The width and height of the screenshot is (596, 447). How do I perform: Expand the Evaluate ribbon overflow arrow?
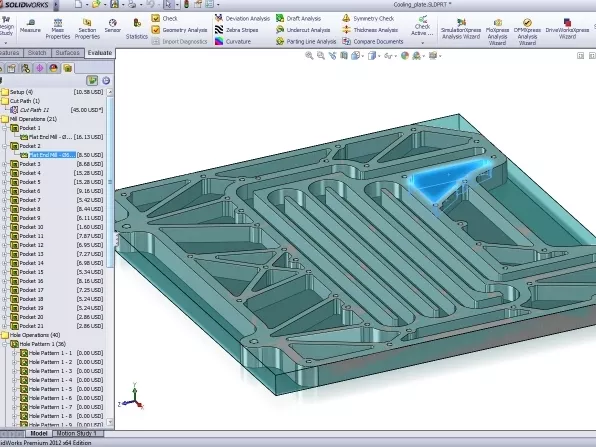point(422,43)
